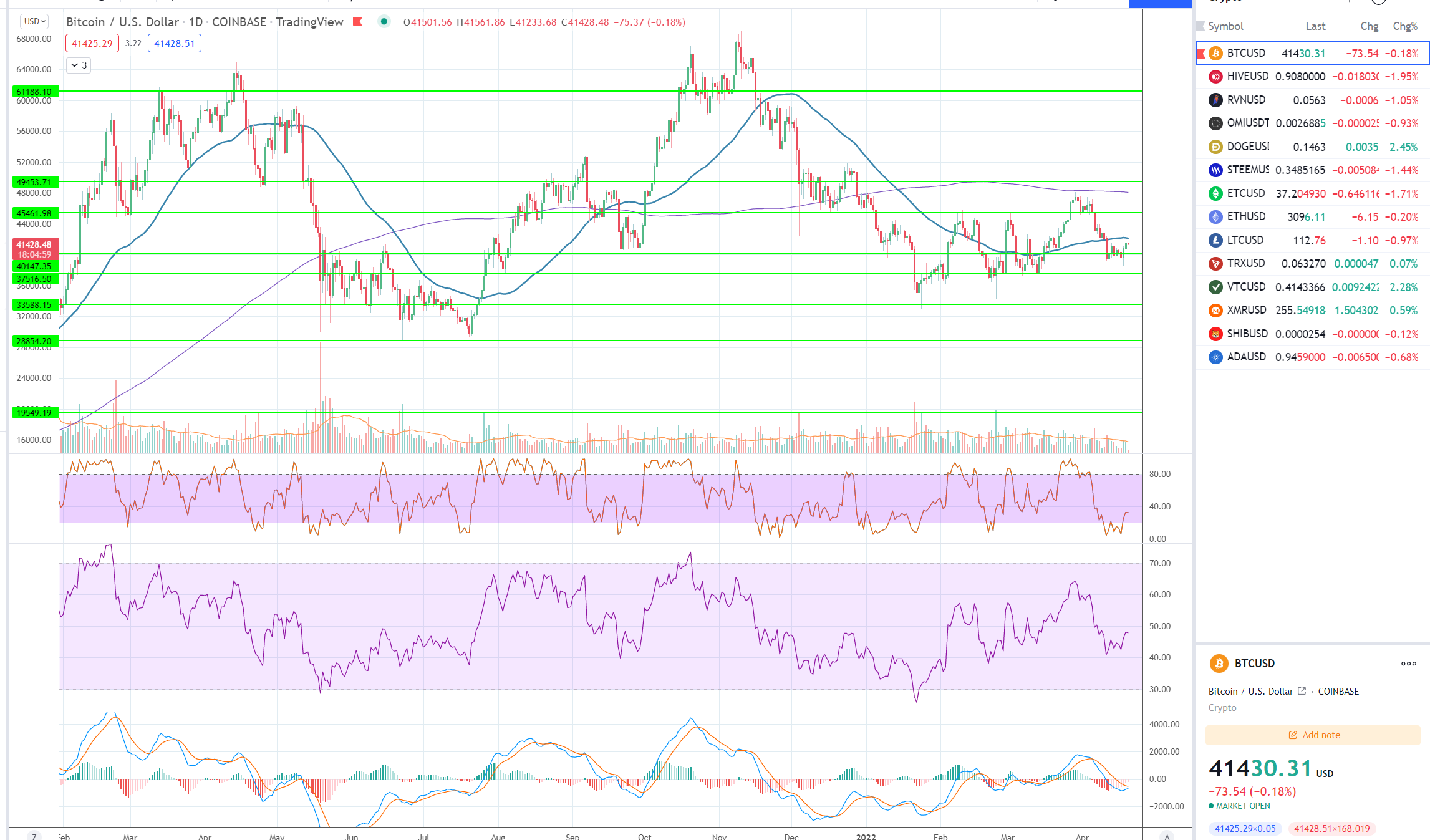This screenshot has width=1430, height=840.
Task: Open HIVEUSD symbol name in watchlist
Action: 1247,76
